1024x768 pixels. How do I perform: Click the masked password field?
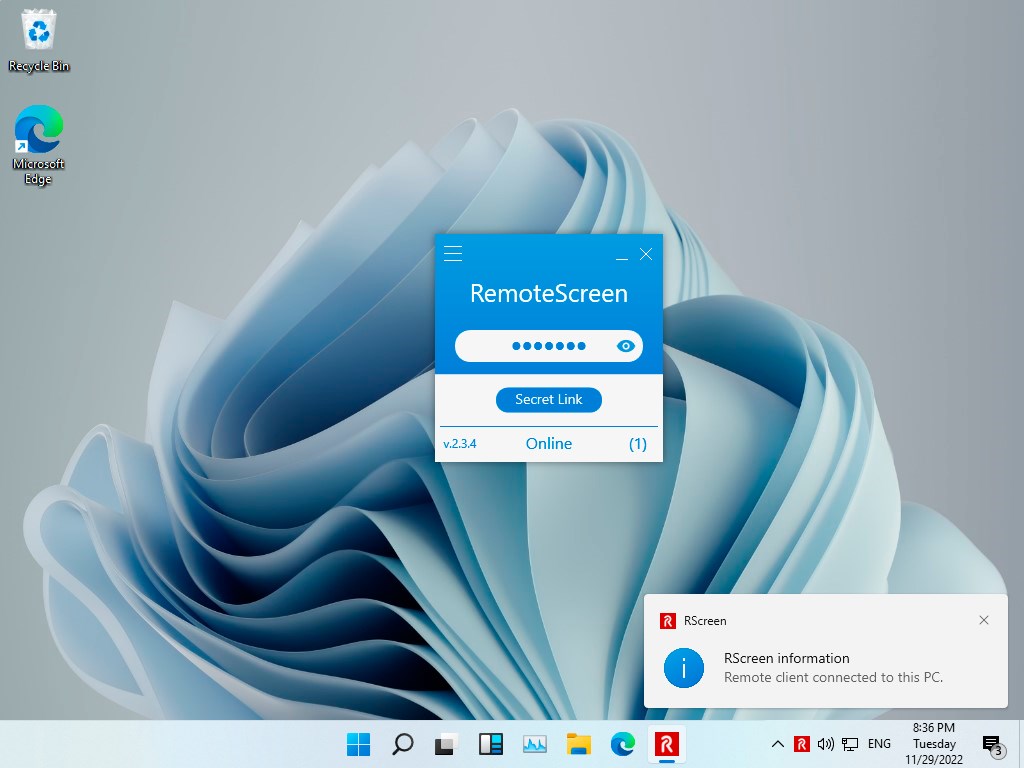tap(549, 346)
